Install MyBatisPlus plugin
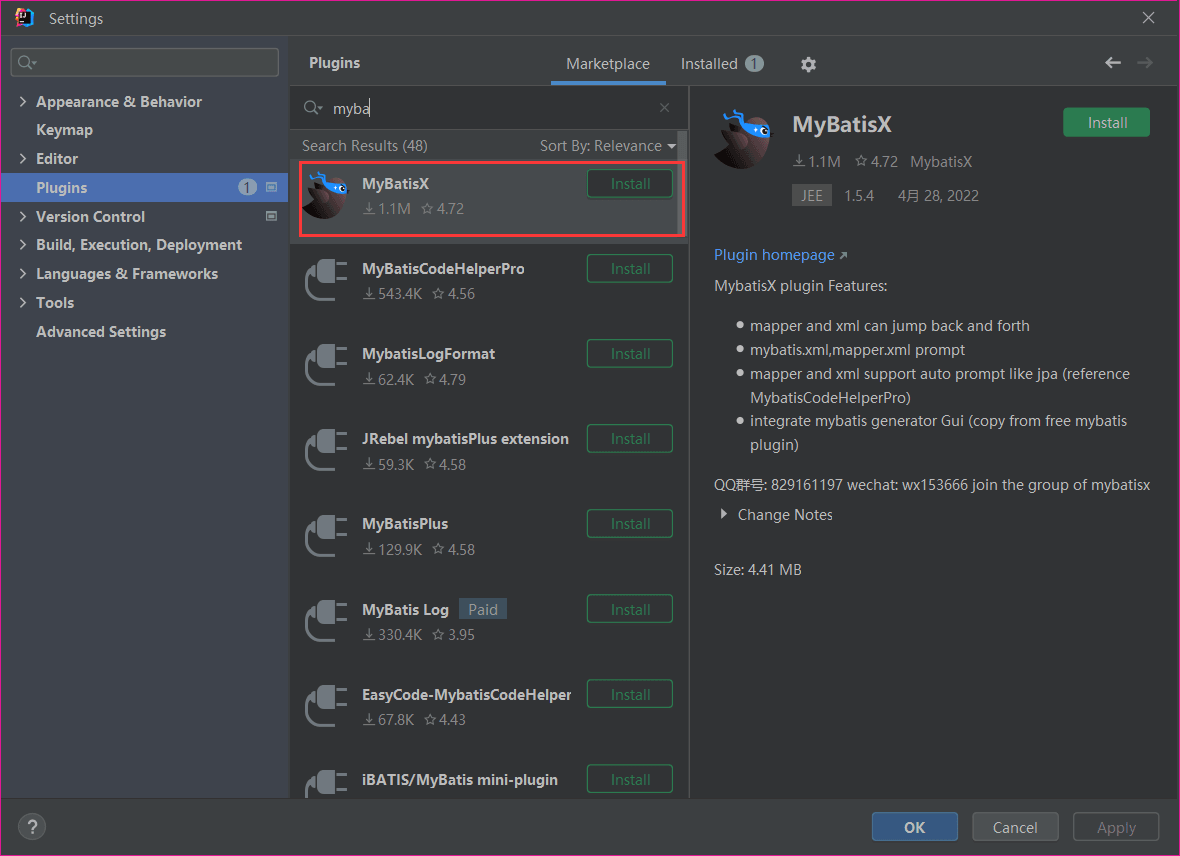Screen dimensions: 1180x856 tap(630, 524)
